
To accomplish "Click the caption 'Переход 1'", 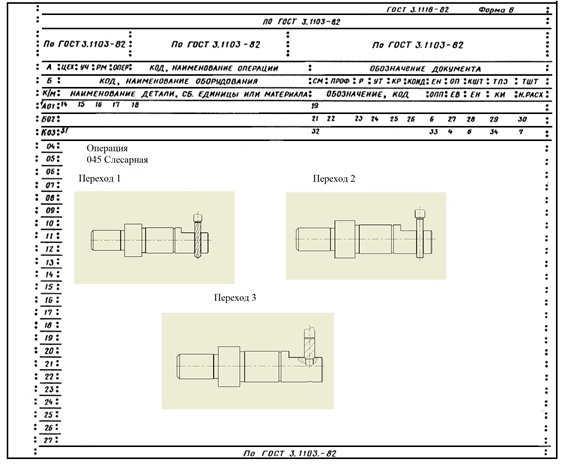I will tap(100, 179).
